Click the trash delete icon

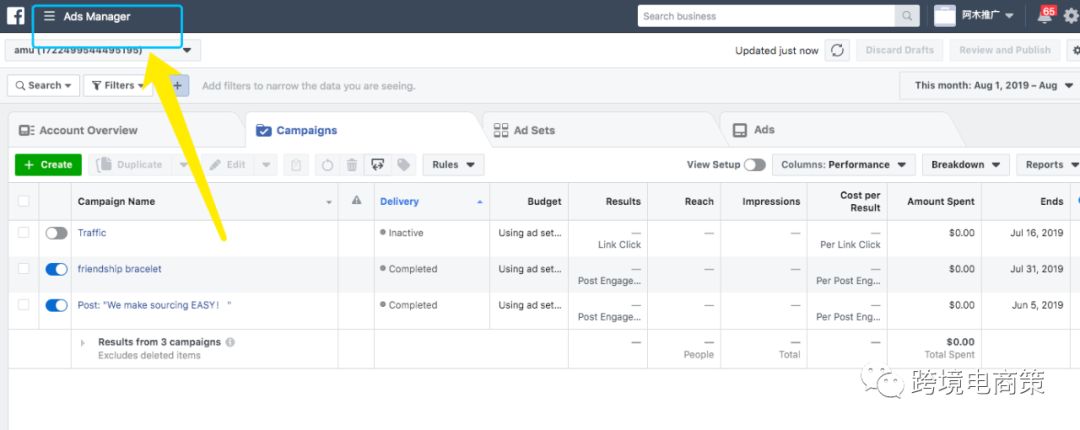point(352,165)
